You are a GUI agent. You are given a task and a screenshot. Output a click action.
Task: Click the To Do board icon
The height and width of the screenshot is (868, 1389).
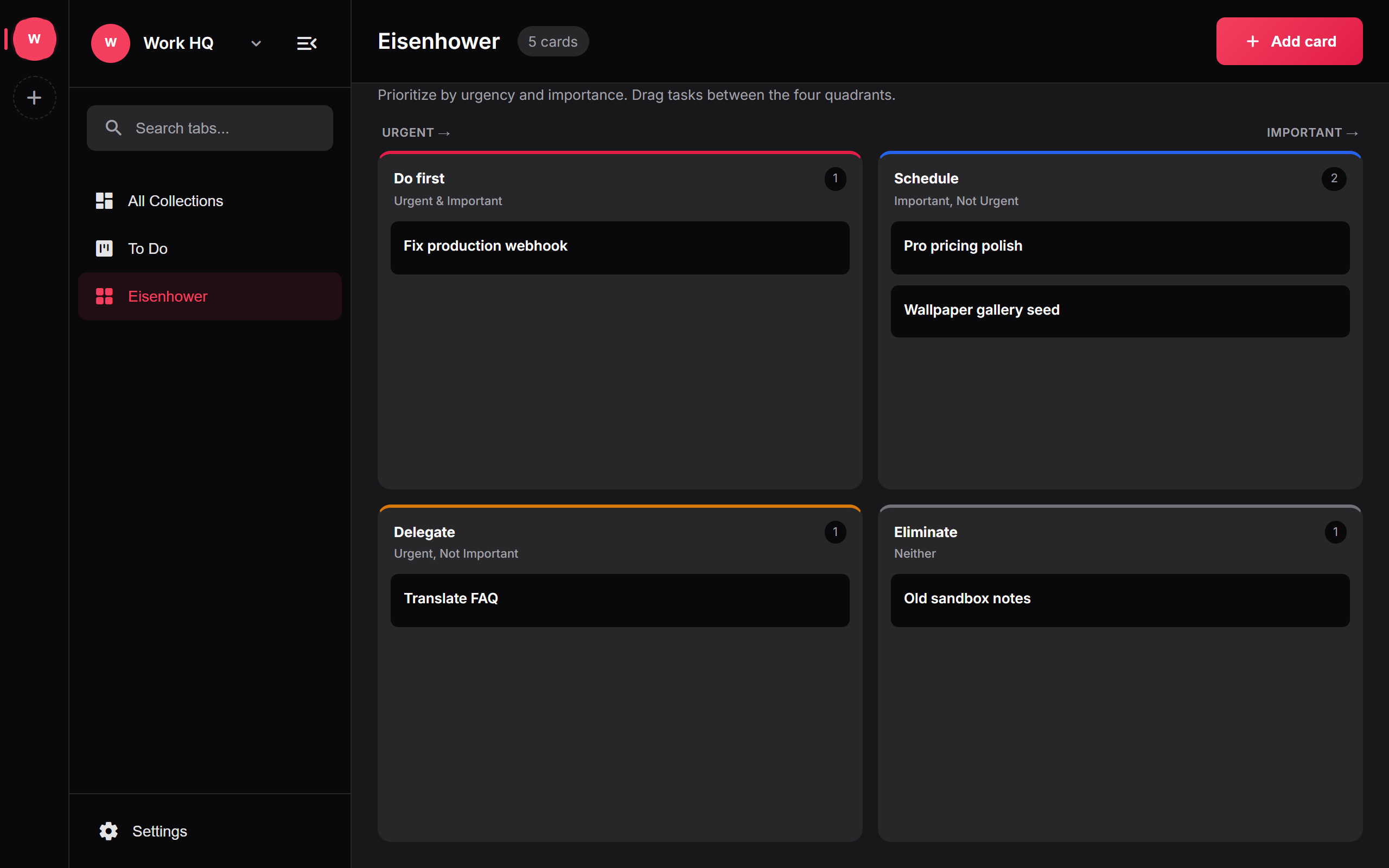(x=104, y=248)
